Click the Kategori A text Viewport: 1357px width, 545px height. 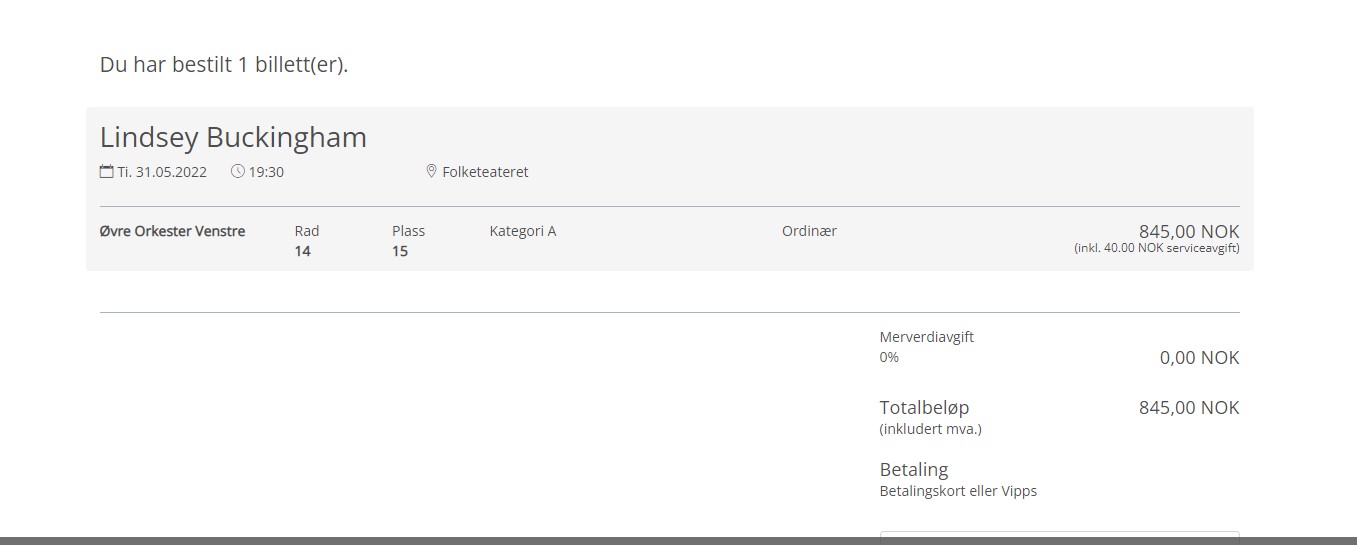pyautogui.click(x=523, y=231)
